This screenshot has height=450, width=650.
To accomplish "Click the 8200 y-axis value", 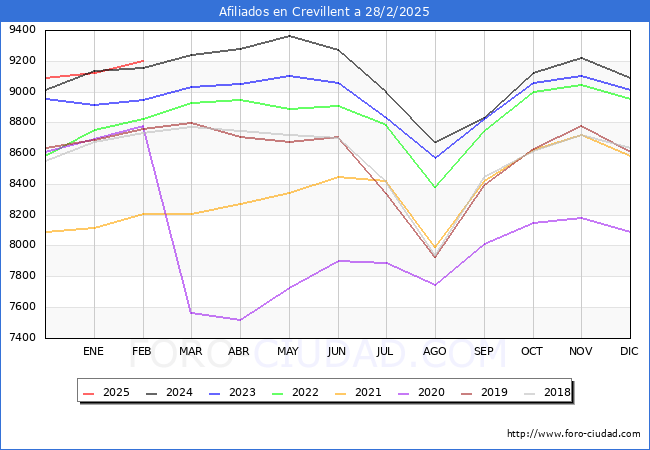I will 22,215.
